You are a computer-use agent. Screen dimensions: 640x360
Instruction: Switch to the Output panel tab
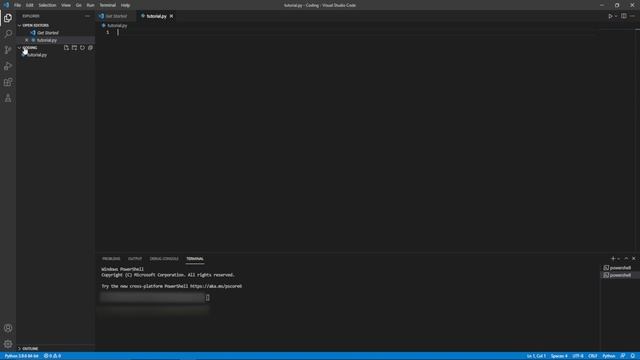(x=135, y=259)
